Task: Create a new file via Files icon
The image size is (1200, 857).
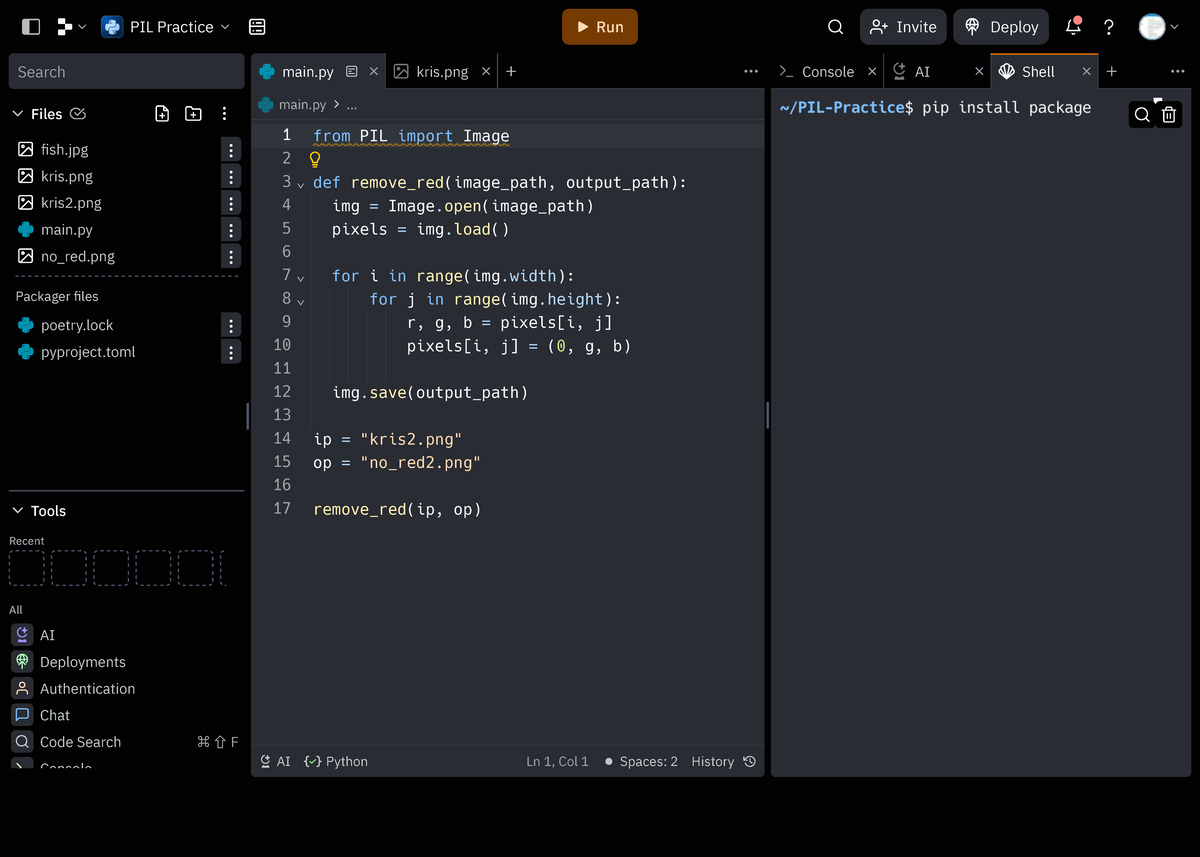Action: click(162, 114)
